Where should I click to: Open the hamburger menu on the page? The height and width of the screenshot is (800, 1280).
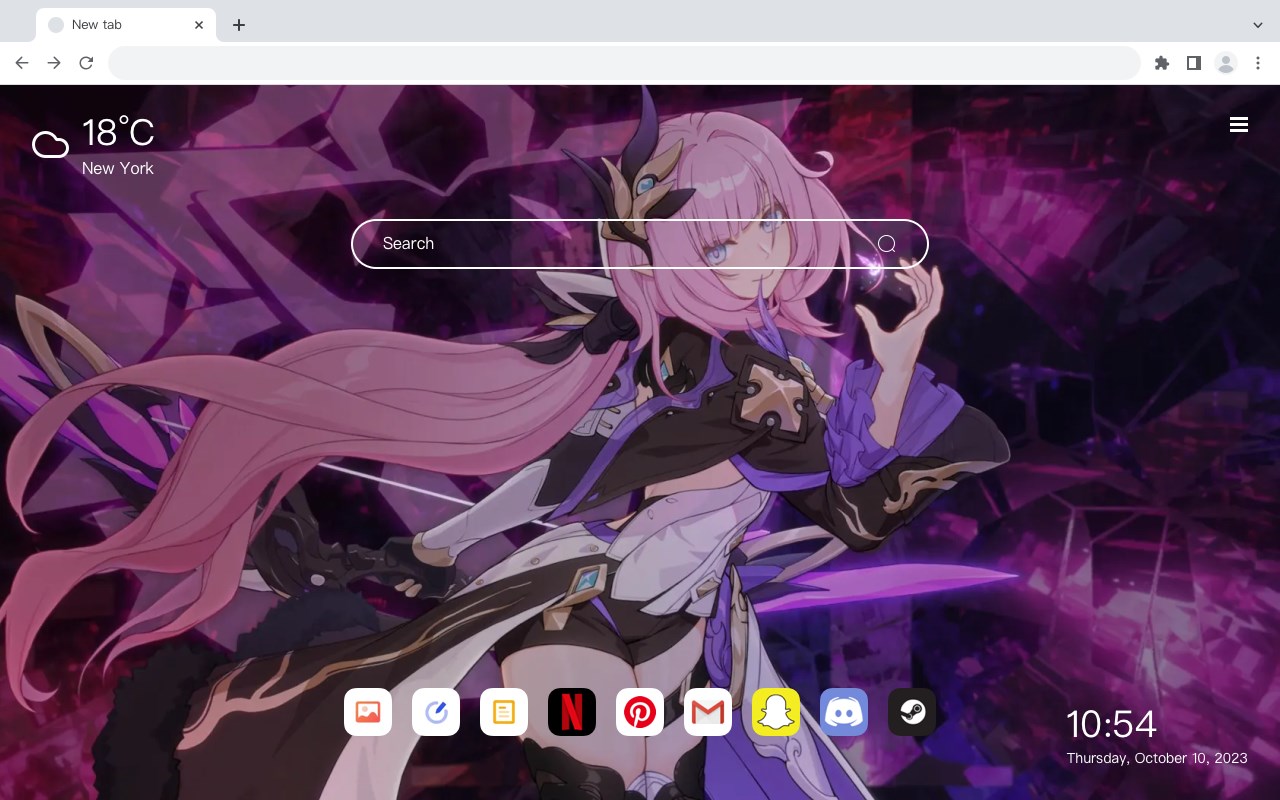pos(1239,124)
